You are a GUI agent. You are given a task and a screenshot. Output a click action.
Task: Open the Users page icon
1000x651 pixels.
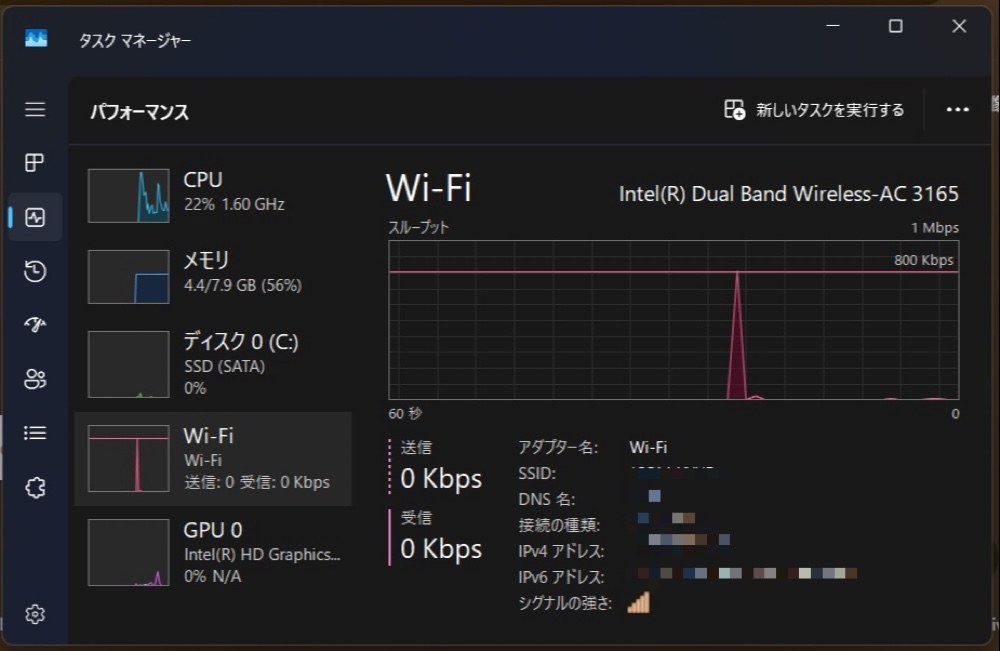35,379
